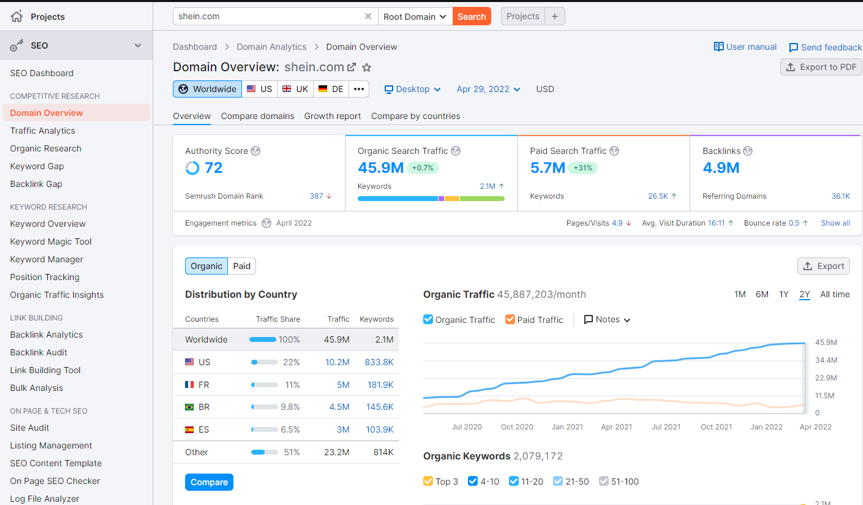Screen dimensions: 863x505
Task: Click the US flag in country table
Action: 189,362
